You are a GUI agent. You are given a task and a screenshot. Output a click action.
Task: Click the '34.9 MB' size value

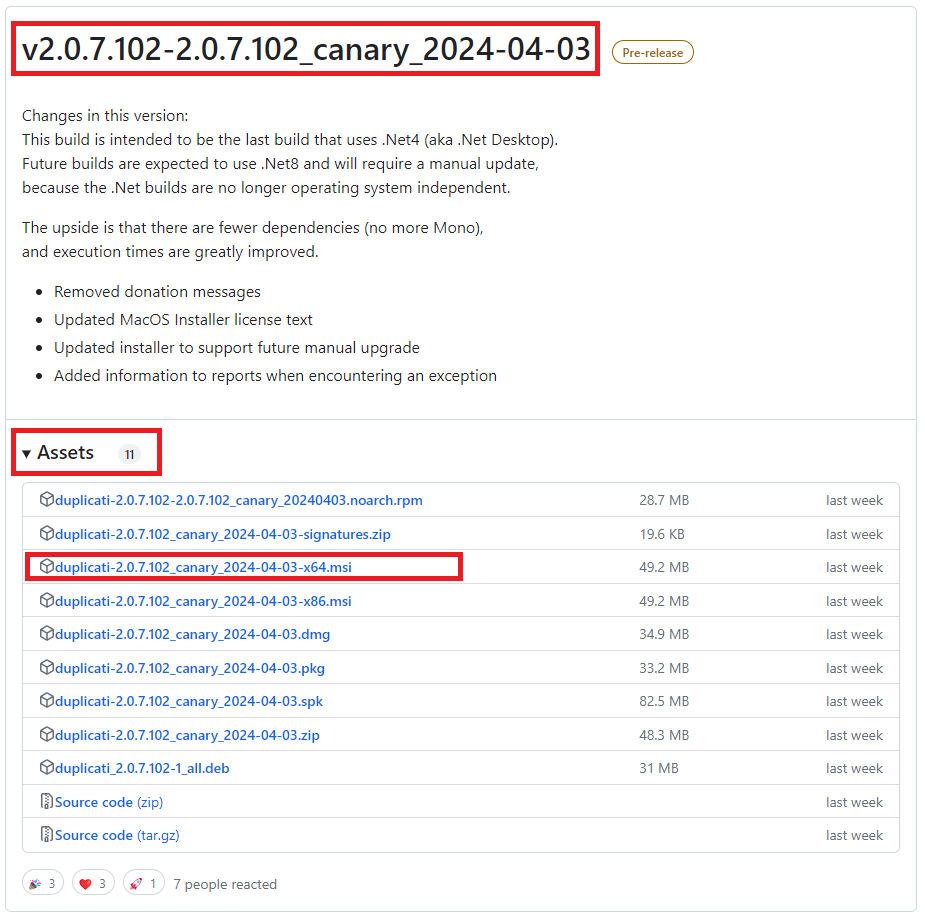click(664, 635)
